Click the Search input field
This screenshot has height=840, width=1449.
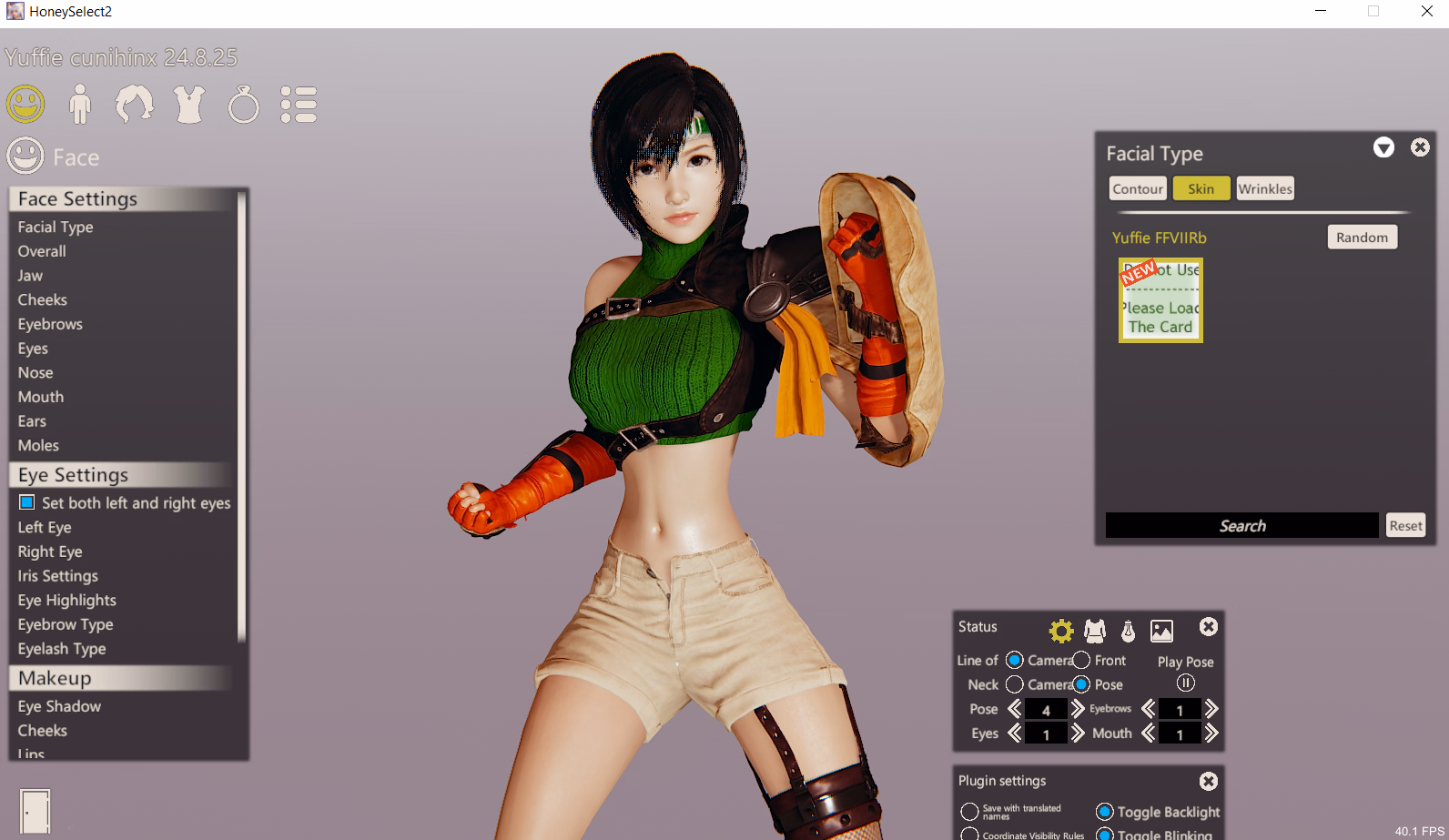click(x=1241, y=525)
